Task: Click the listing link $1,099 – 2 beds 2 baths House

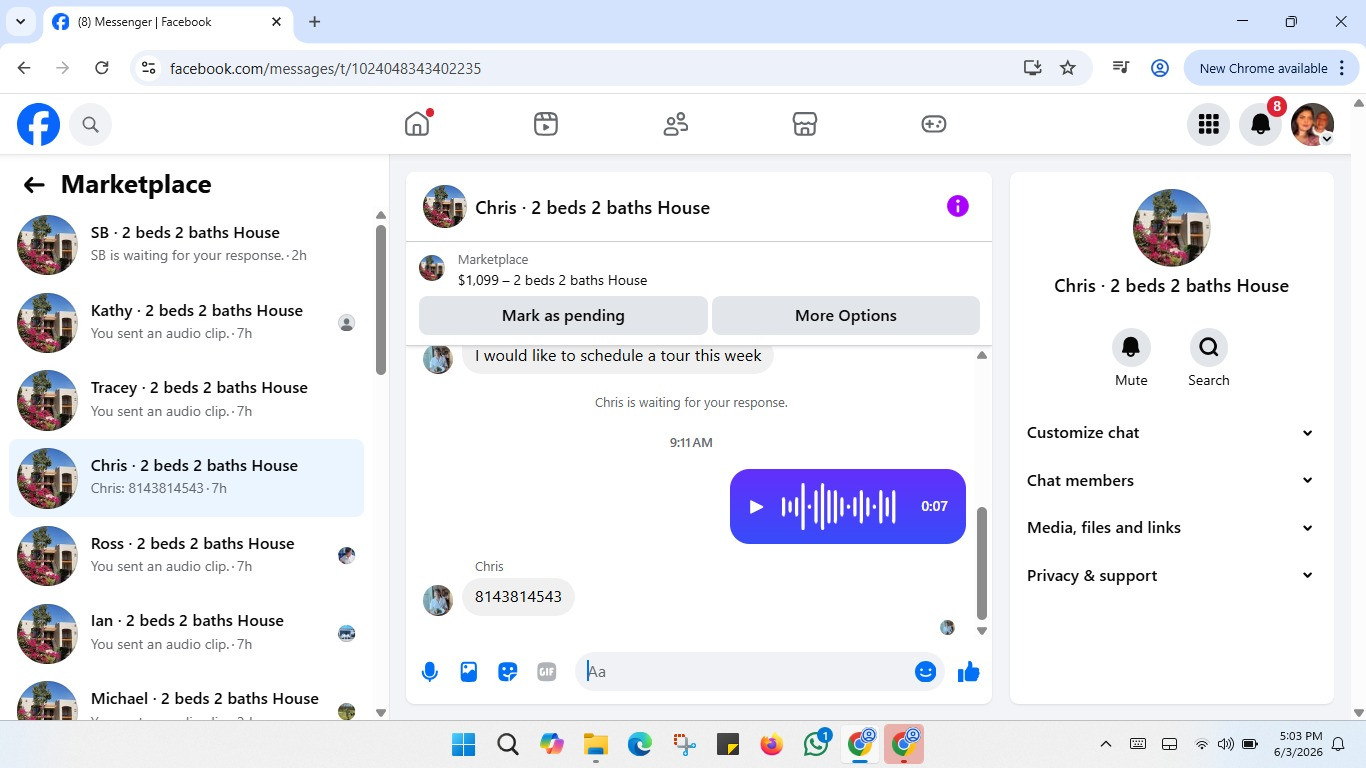Action: [552, 280]
